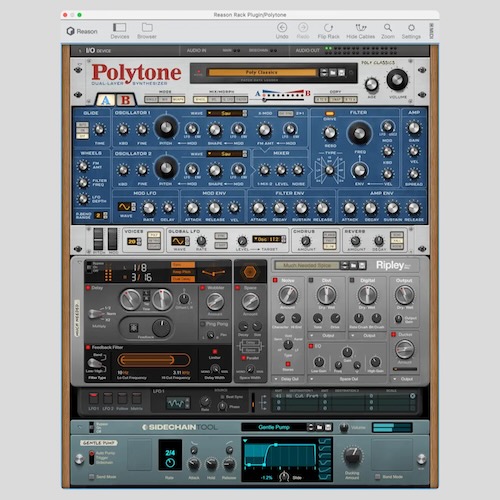
Task: Click the Ripley Dual Delay button
Action: tap(183, 279)
